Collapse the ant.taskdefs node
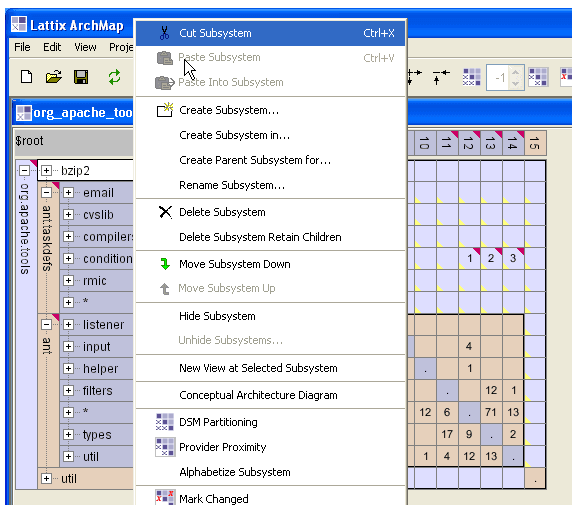 coord(46,193)
